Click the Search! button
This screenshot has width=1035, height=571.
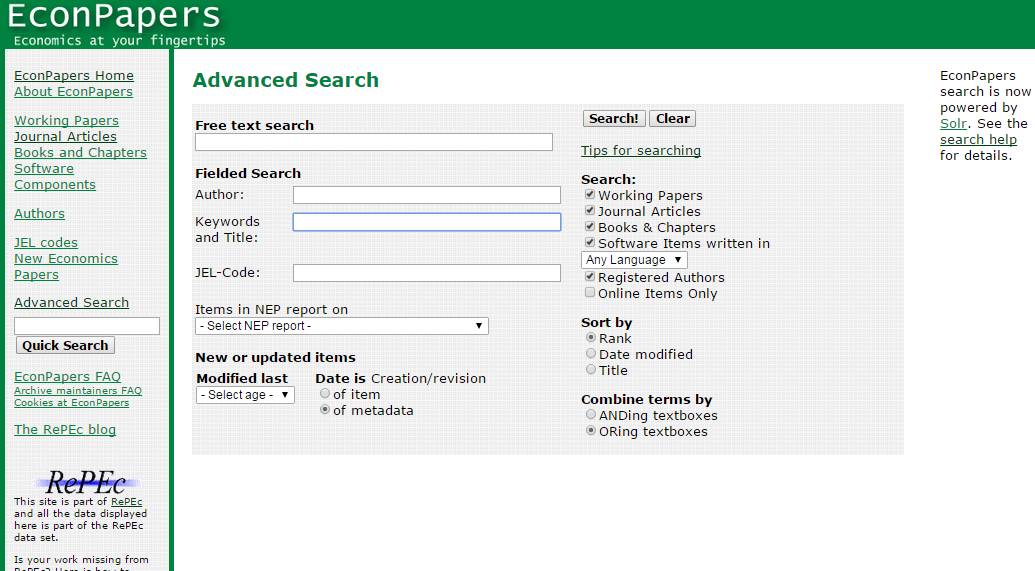[614, 119]
